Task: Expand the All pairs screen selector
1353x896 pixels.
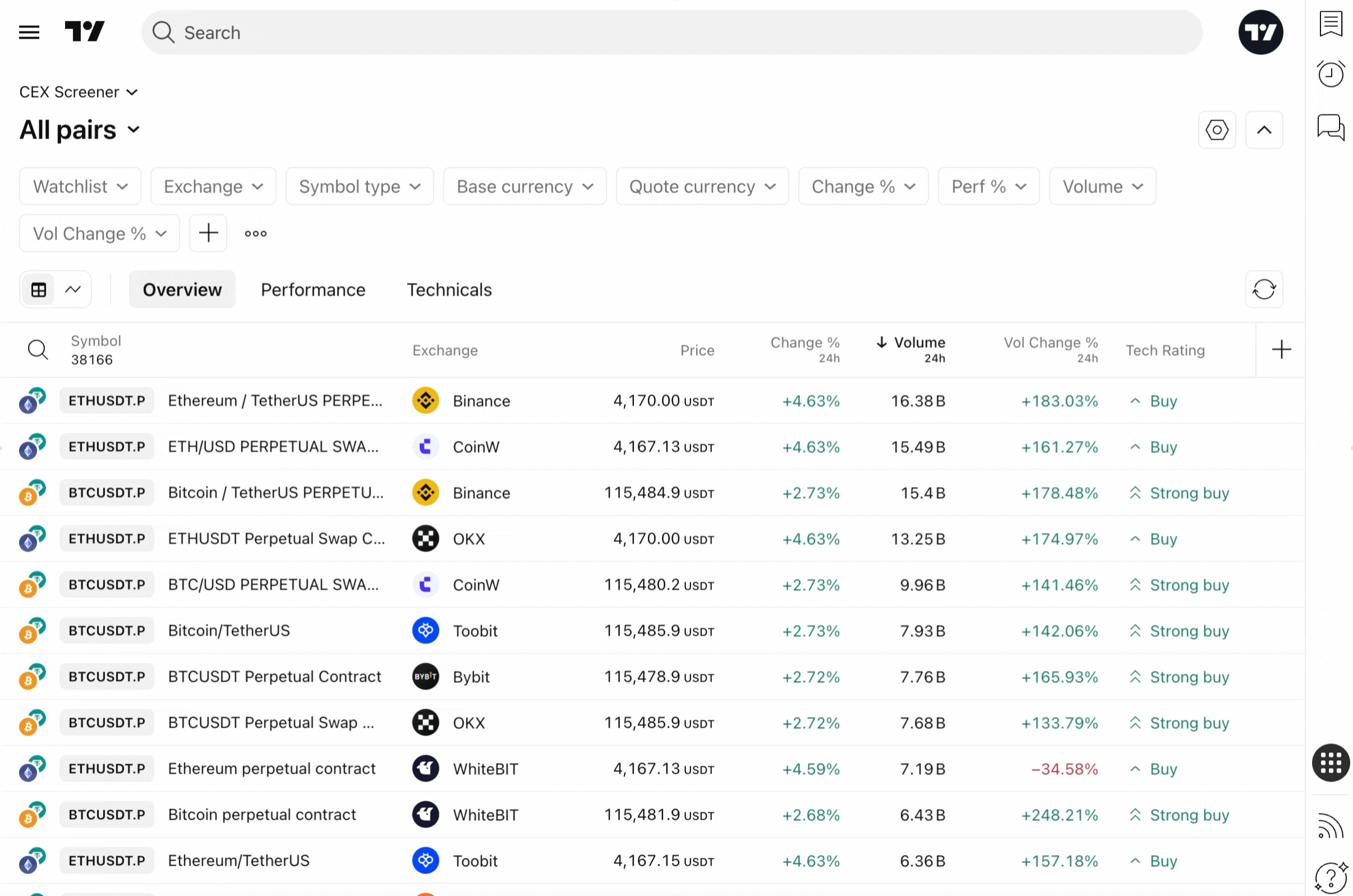Action: 80,130
